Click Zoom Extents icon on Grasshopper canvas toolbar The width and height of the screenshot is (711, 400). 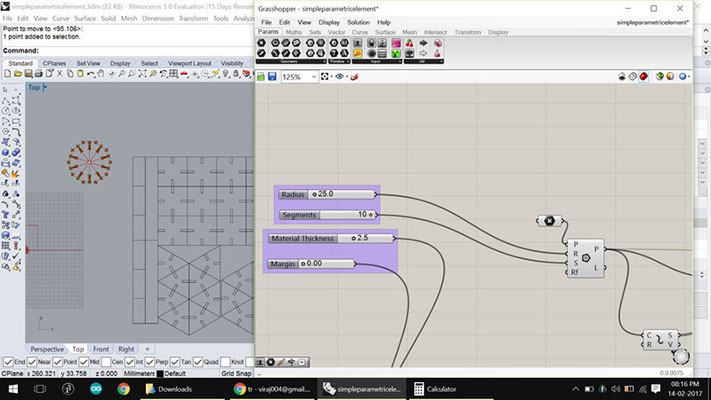click(325, 77)
